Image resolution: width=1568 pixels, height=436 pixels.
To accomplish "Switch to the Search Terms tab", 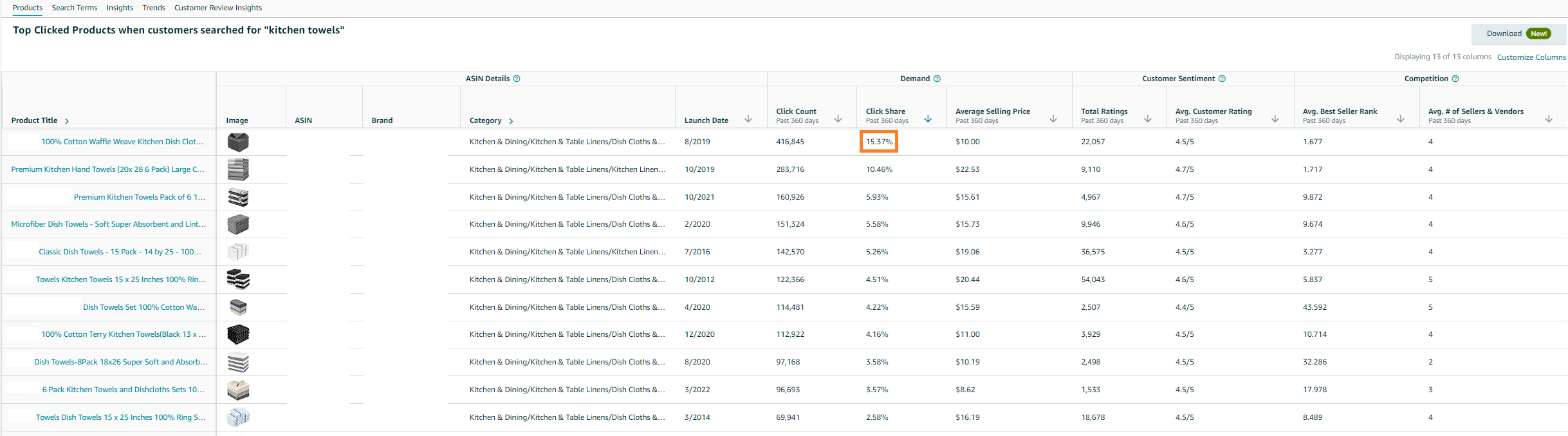I will 75,8.
